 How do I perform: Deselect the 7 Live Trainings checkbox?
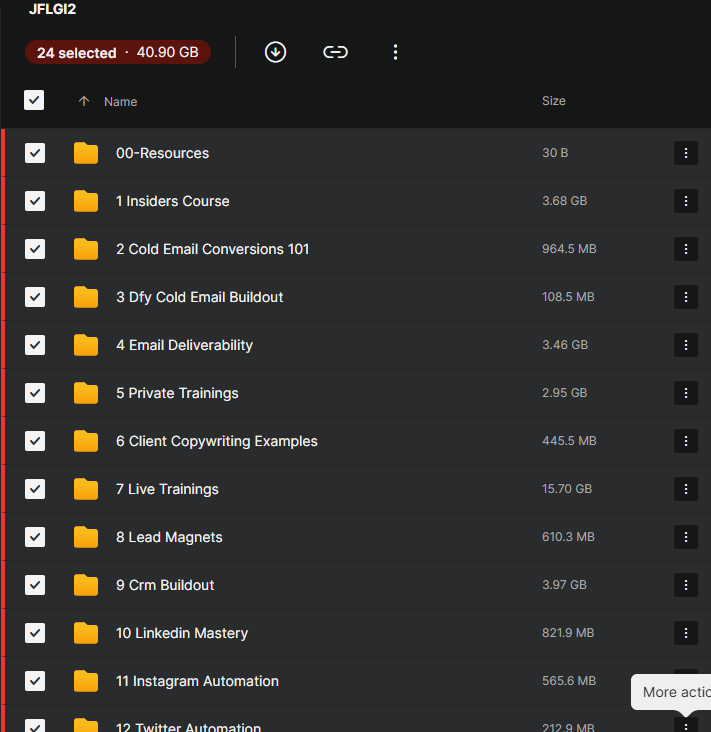coord(35,489)
